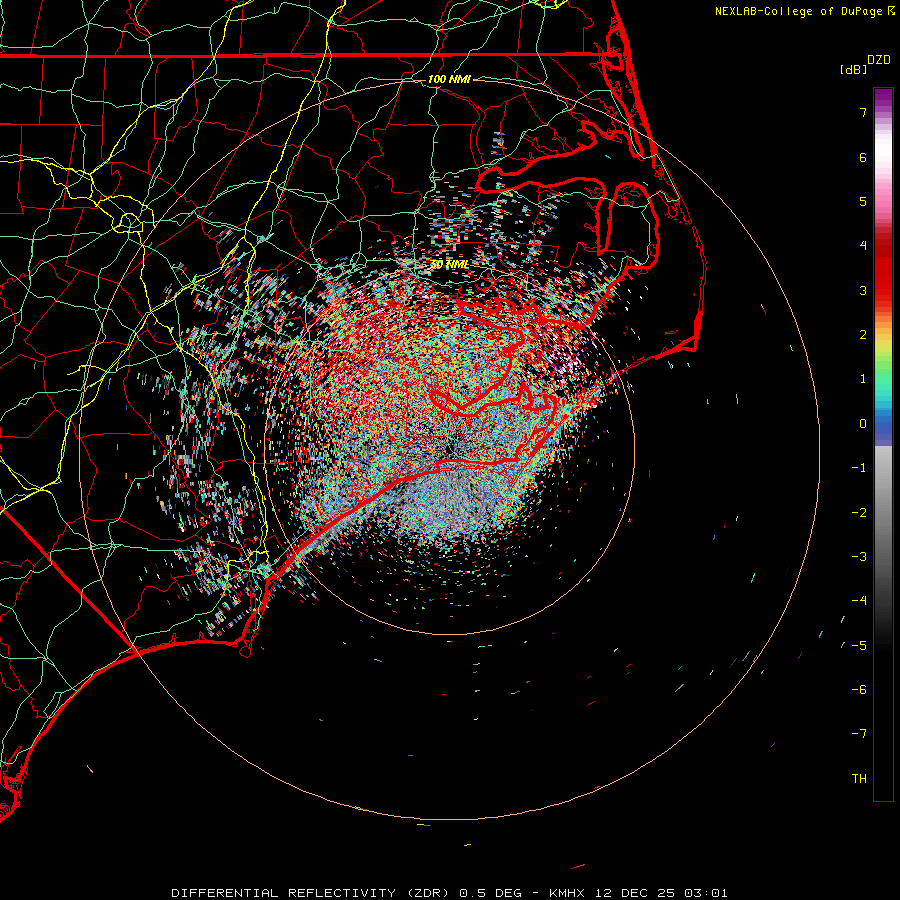Click the -5 dB legend value
The width and height of the screenshot is (900, 900).
click(x=859, y=646)
